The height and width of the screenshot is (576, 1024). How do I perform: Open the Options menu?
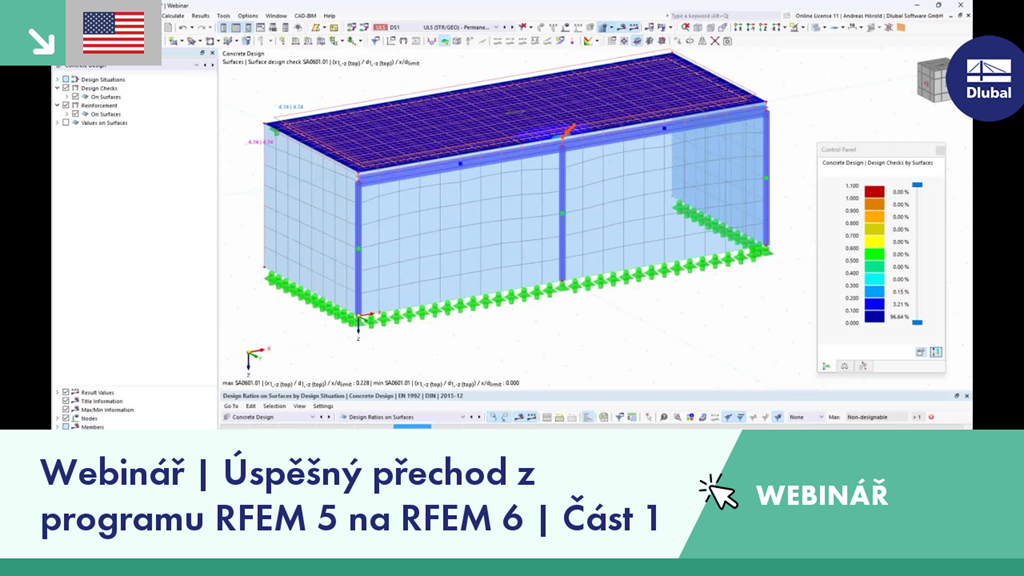[x=248, y=16]
